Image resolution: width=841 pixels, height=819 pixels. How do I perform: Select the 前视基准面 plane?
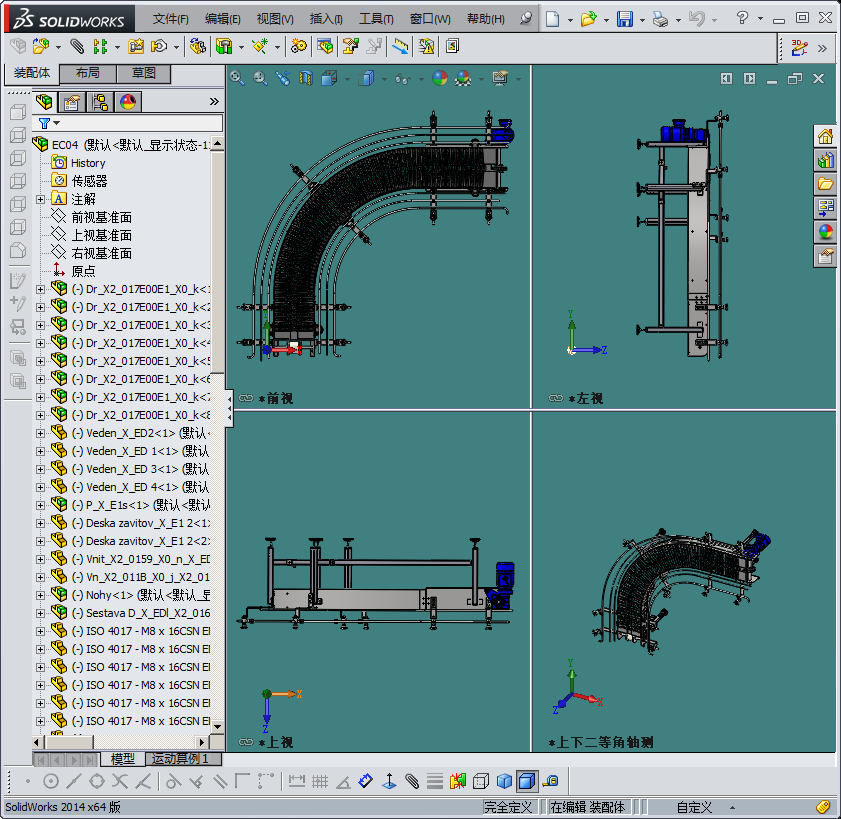coord(101,217)
